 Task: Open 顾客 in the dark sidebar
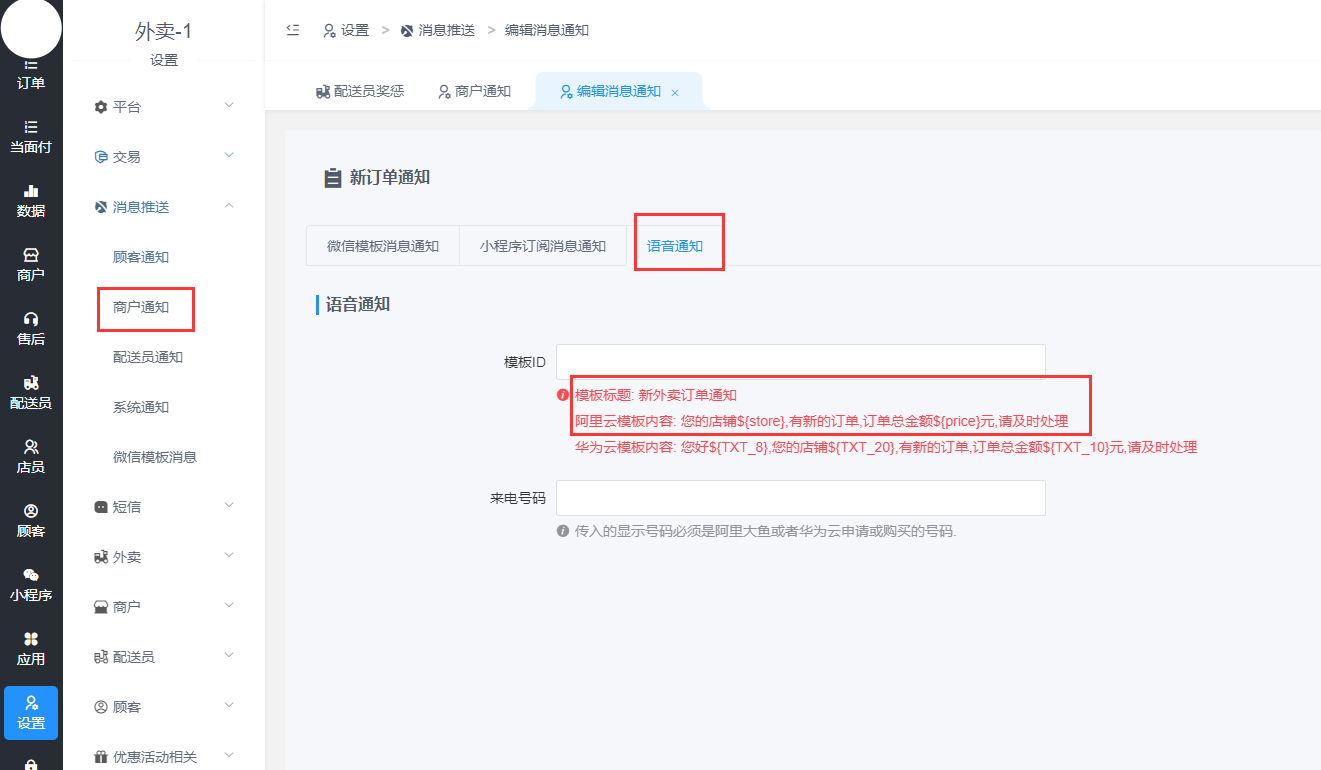tap(31, 521)
